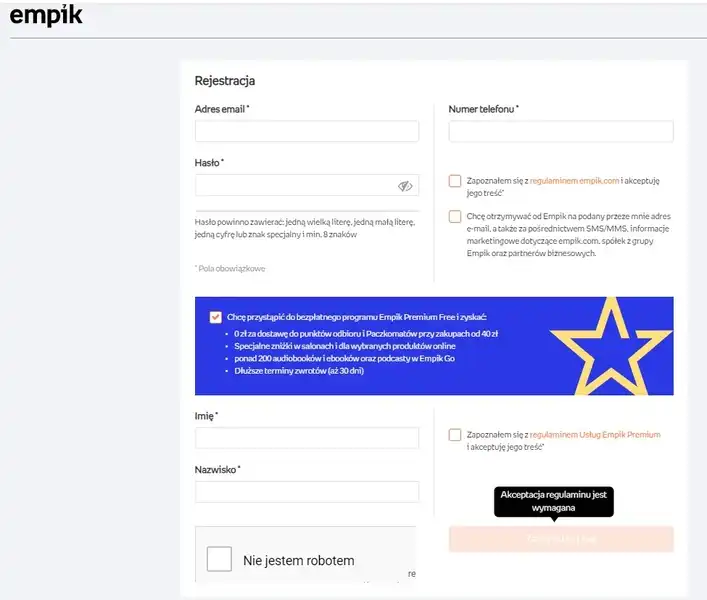The width and height of the screenshot is (707, 600).
Task: Focus the Numer telefonu field
Action: point(561,131)
